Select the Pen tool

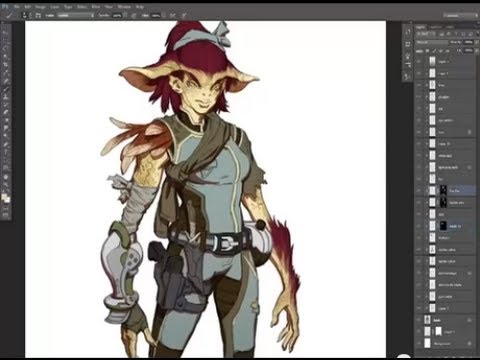tap(6, 144)
